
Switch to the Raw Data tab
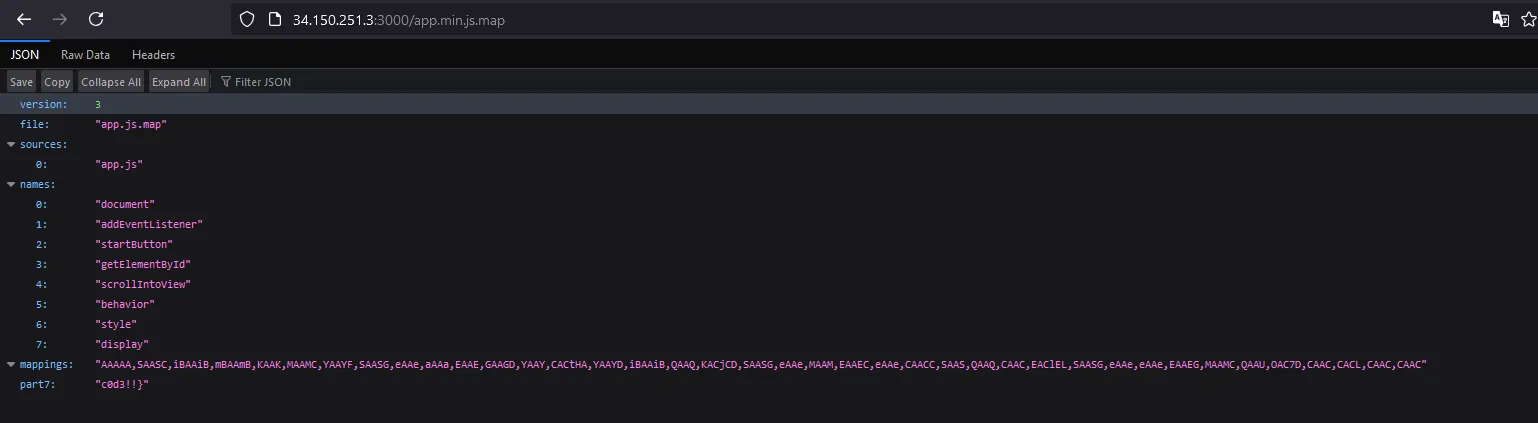(85, 55)
